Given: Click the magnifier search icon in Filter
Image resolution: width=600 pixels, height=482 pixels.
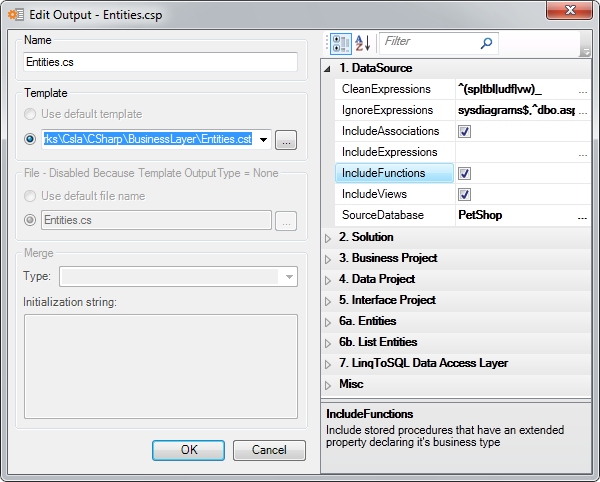Looking at the screenshot, I should pyautogui.click(x=486, y=43).
